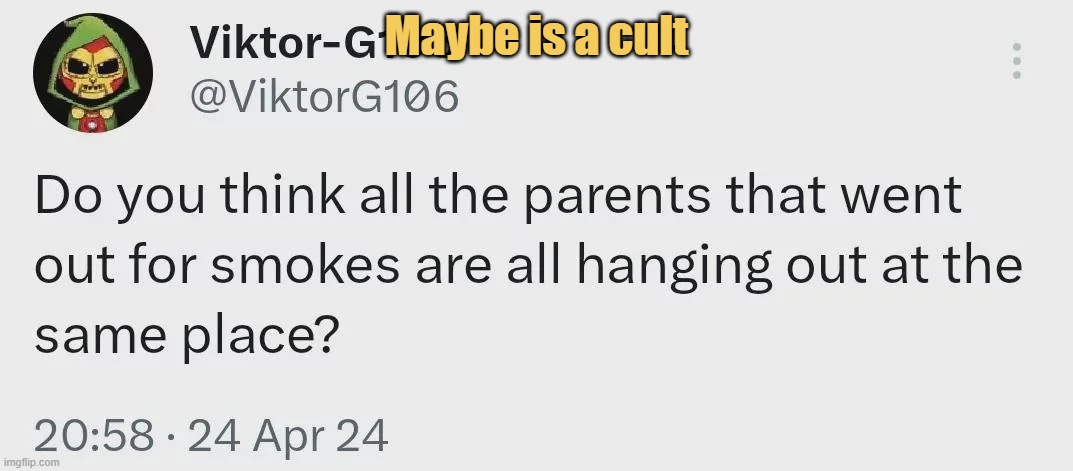Visit the imgflip.com watermark link

coord(30,463)
